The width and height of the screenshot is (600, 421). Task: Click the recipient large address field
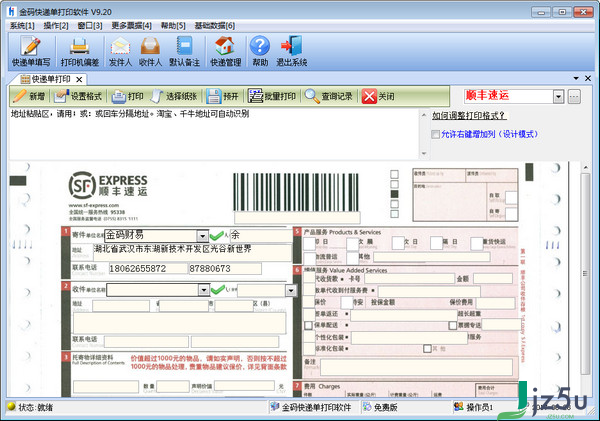pos(179,323)
